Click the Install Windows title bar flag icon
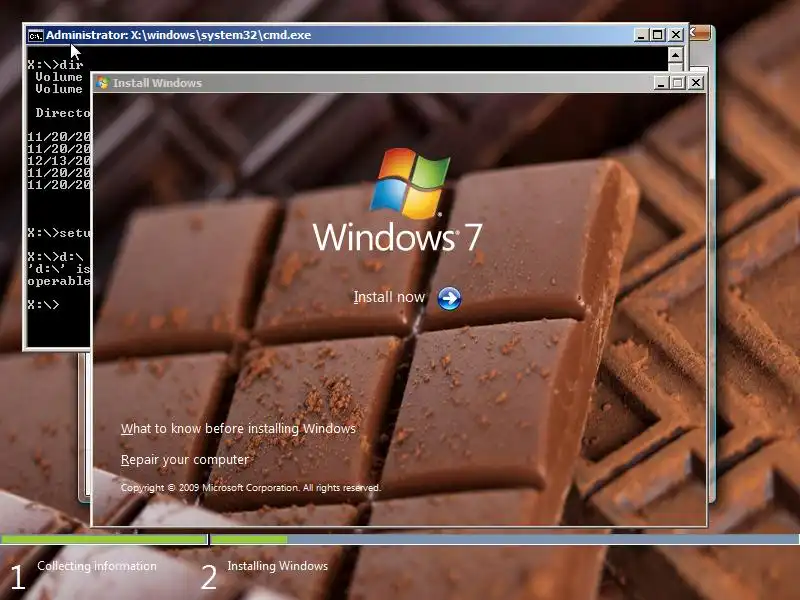 [x=103, y=83]
